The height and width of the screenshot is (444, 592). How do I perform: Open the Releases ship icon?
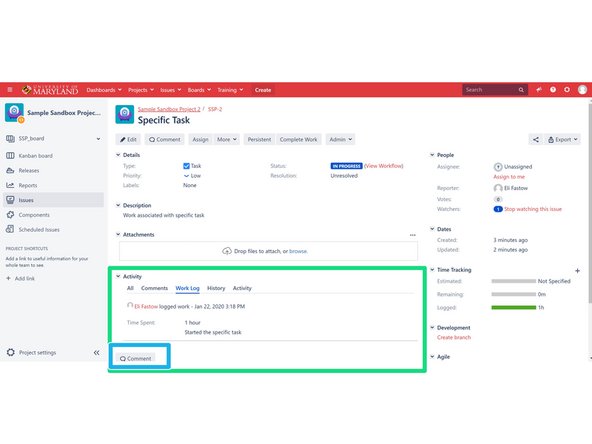10,170
